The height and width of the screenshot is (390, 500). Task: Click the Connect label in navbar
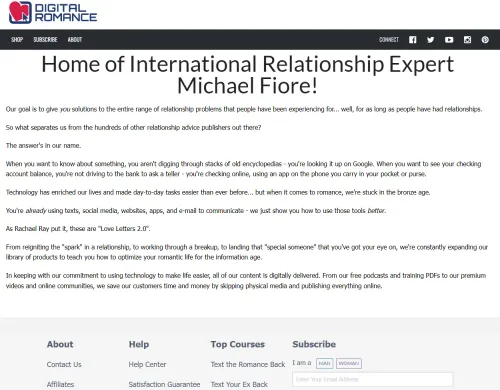pos(389,40)
